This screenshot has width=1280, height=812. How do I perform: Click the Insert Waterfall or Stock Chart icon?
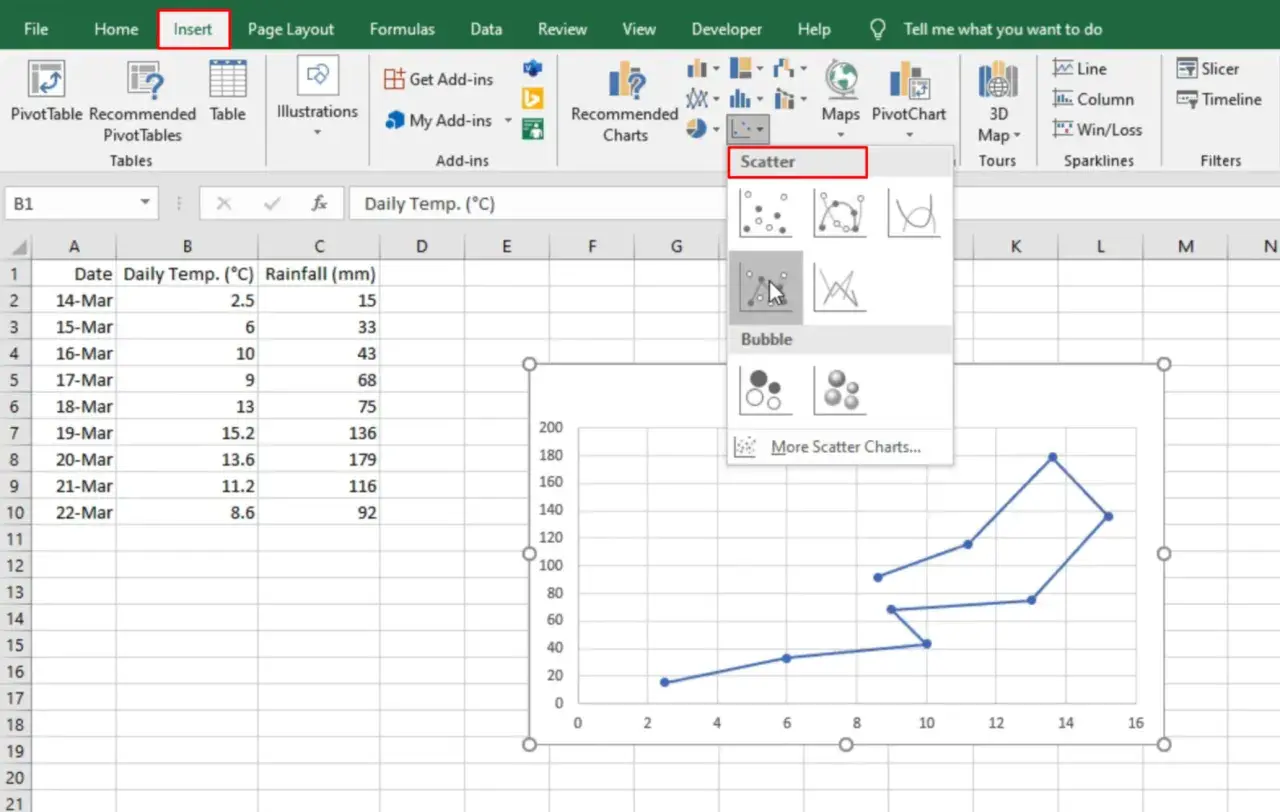784,69
